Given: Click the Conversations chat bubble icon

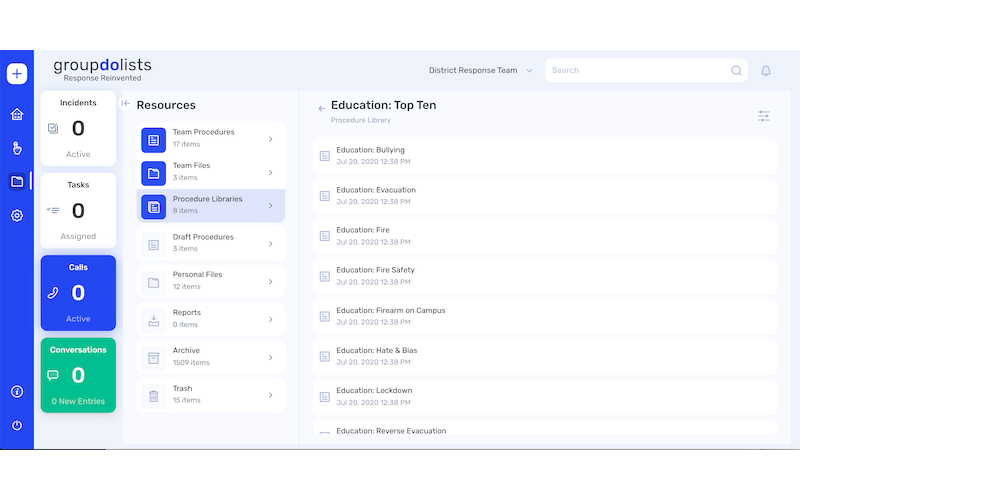Looking at the screenshot, I should point(53,376).
